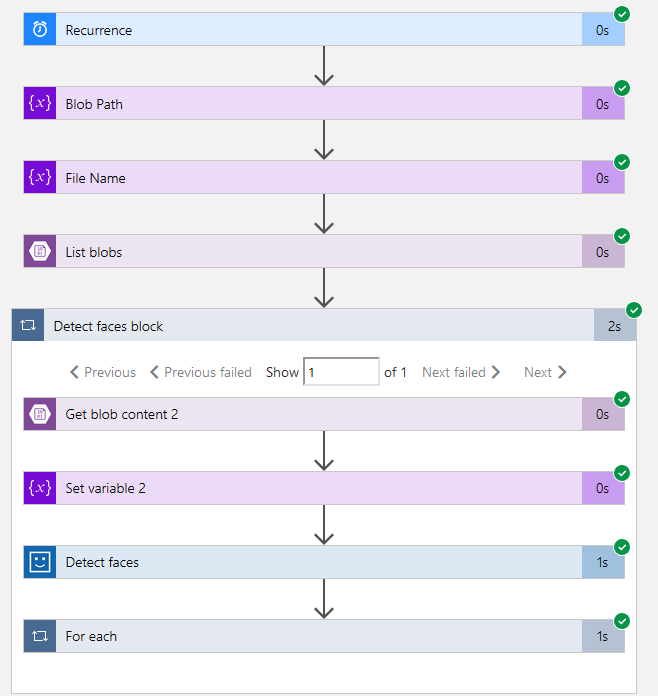658x696 pixels.
Task: Go to Next failed iteration
Action: point(461,372)
